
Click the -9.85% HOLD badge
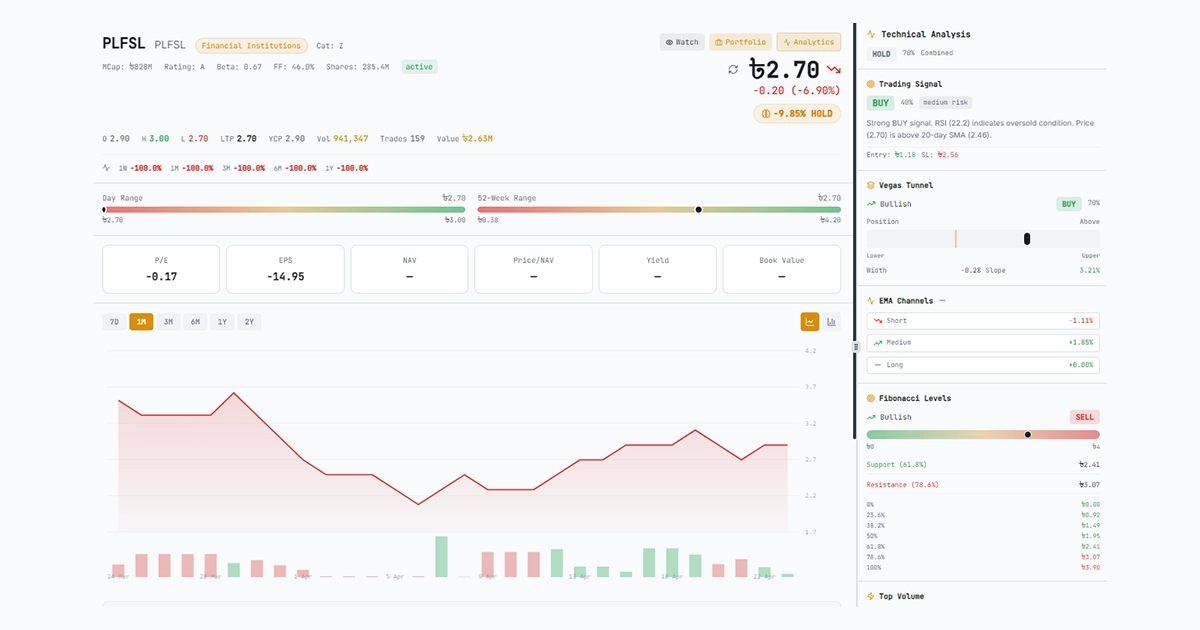[797, 114]
